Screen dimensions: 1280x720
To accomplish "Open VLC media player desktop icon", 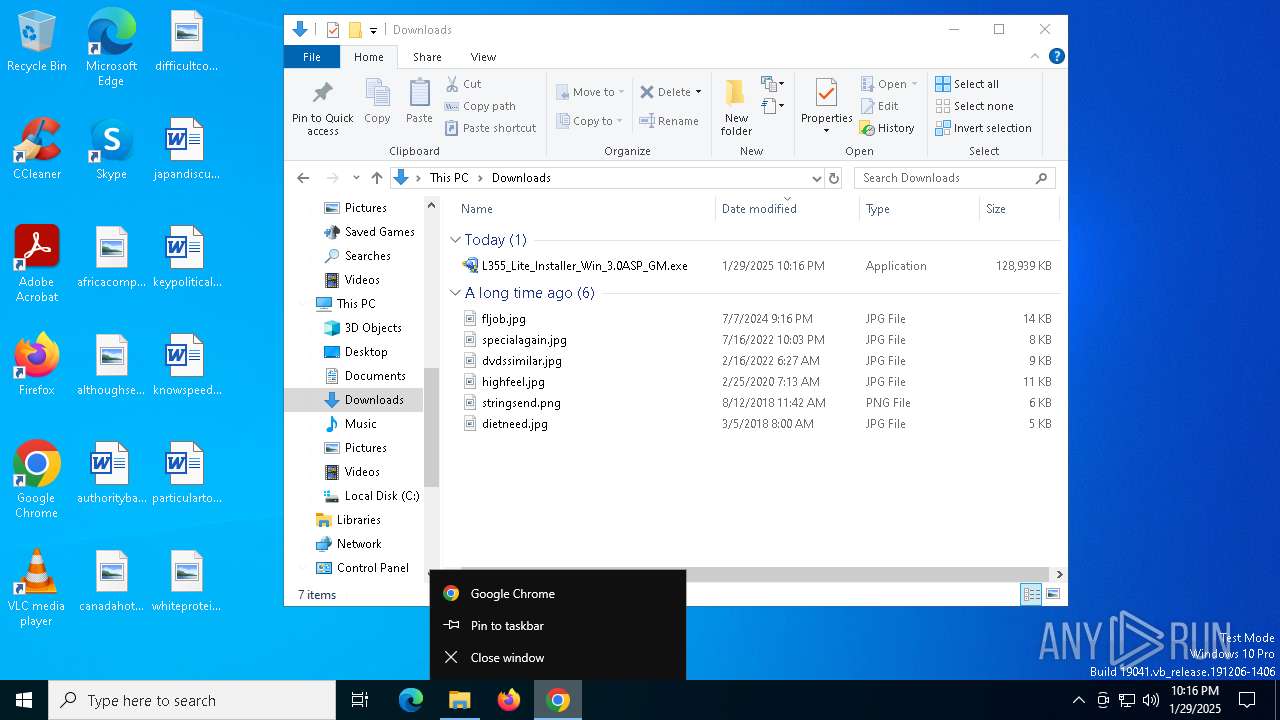I will pyautogui.click(x=36, y=588).
